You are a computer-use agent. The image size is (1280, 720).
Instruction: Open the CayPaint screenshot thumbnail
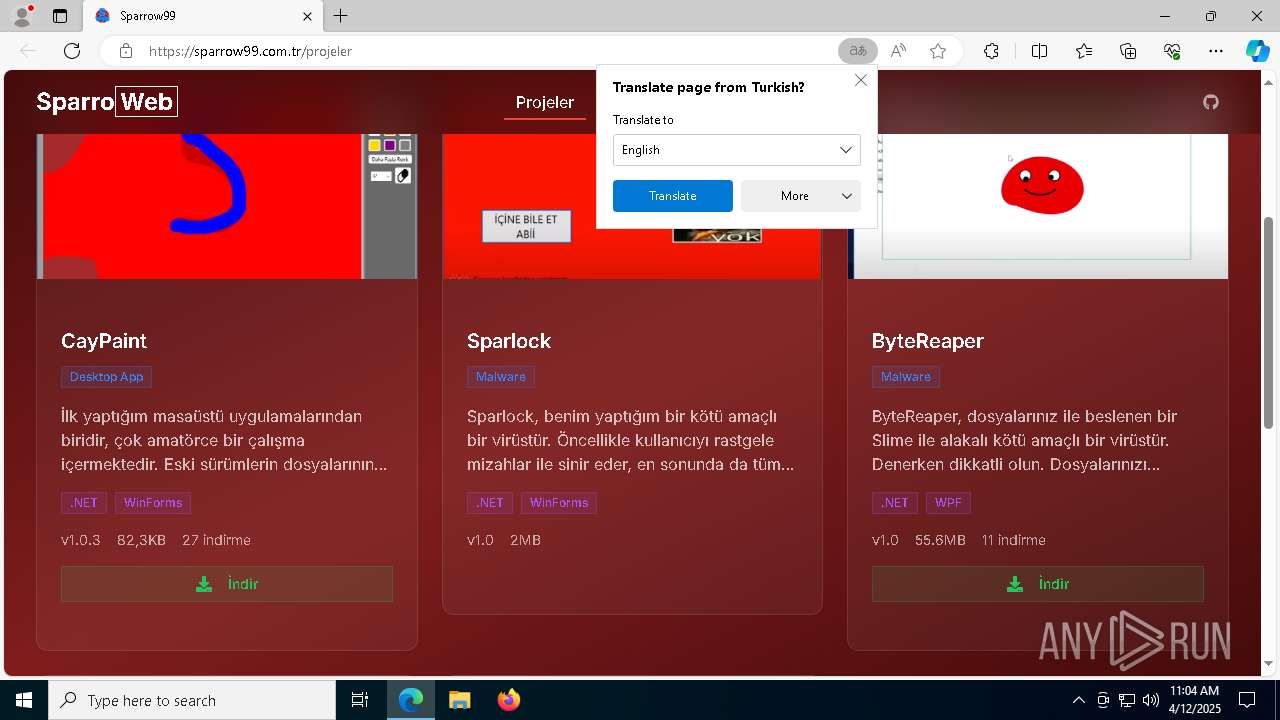pos(227,206)
